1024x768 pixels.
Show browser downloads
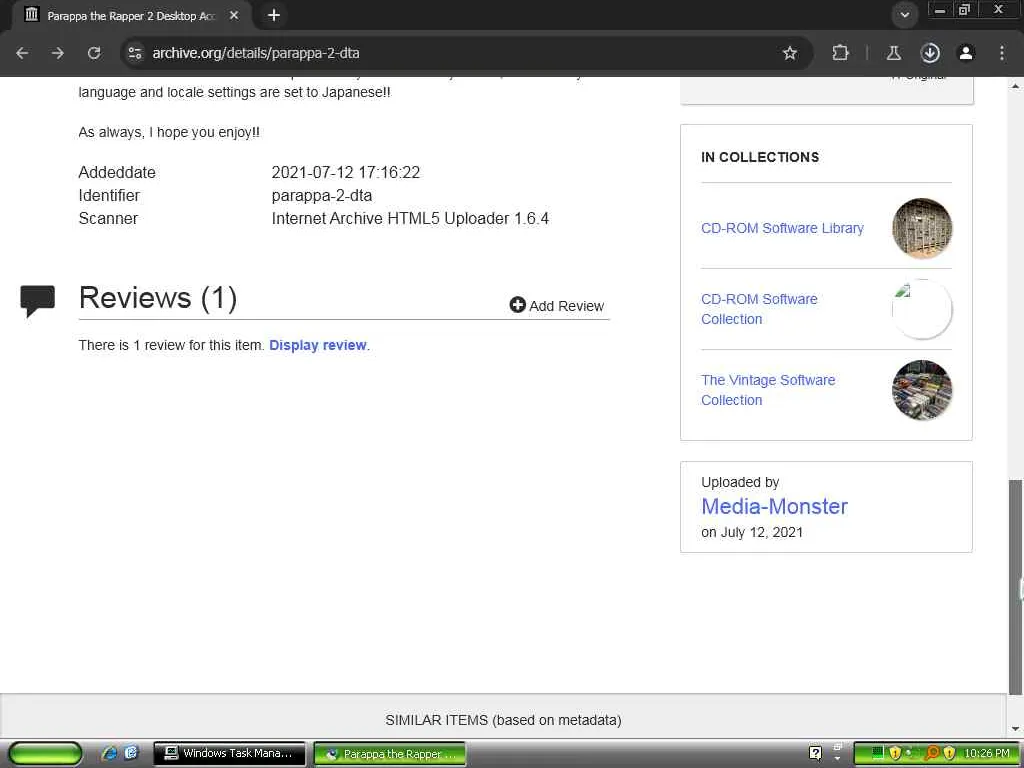[x=930, y=53]
